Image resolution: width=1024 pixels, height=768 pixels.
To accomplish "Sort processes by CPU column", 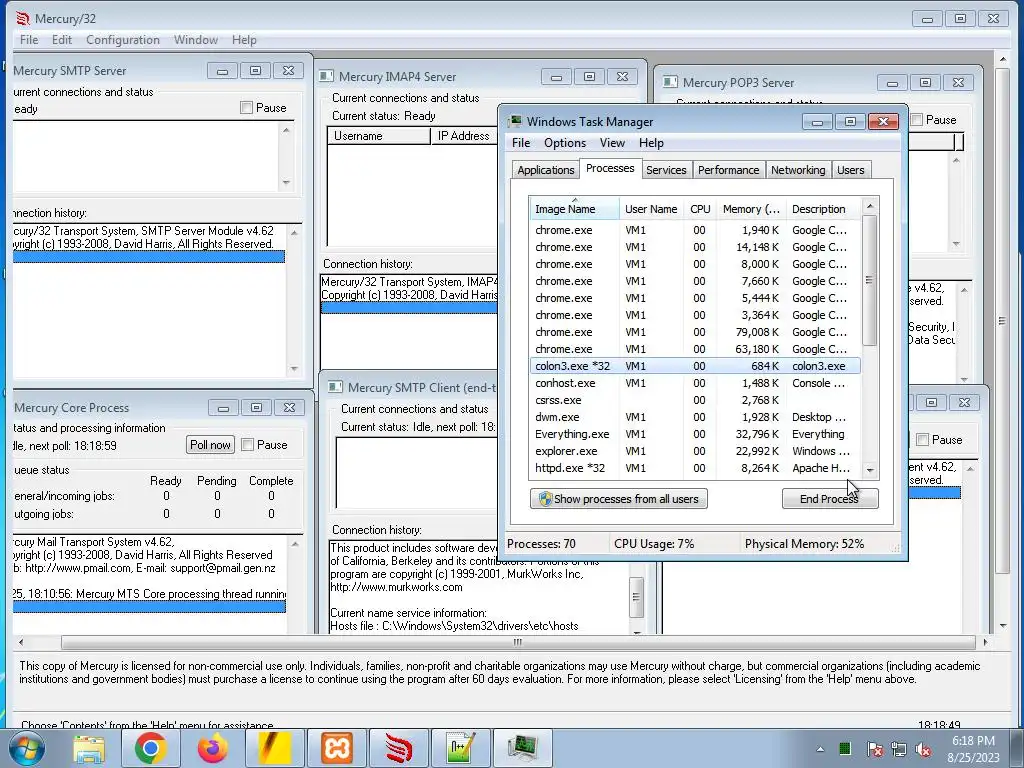I will tap(699, 209).
